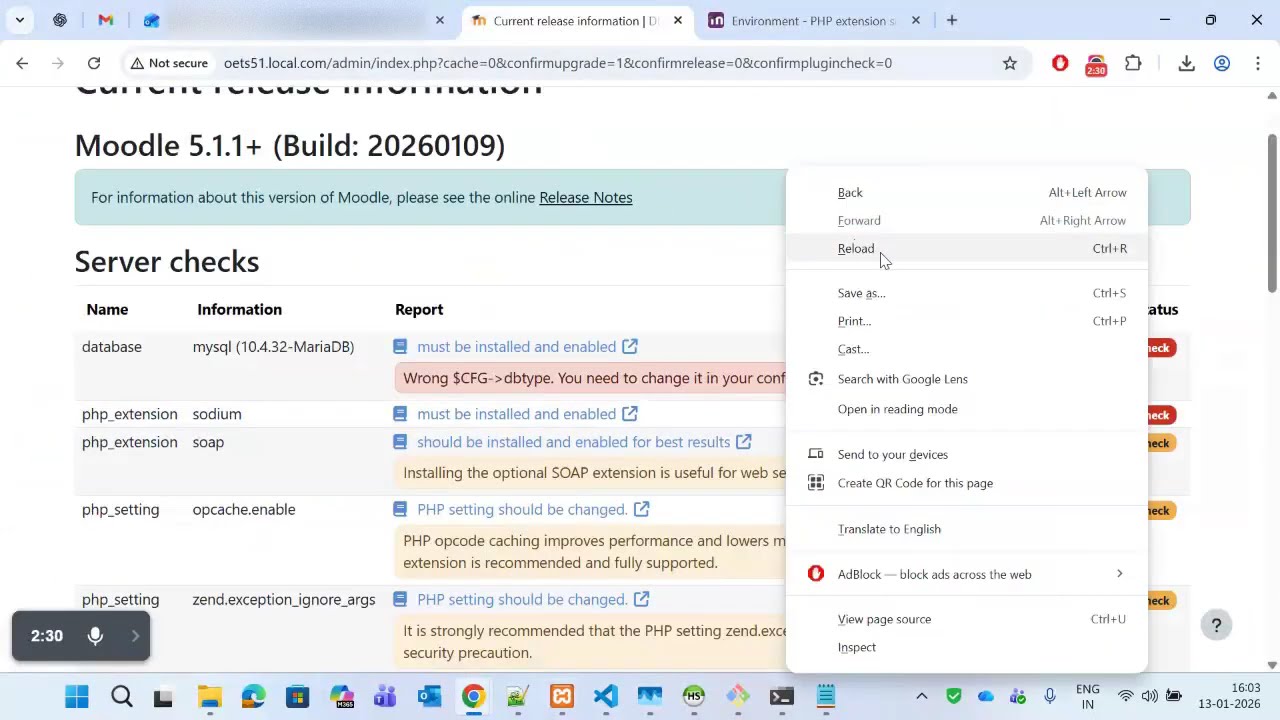The height and width of the screenshot is (720, 1280).
Task: Expand the AdBlock submenu in context menu
Action: pos(967,575)
